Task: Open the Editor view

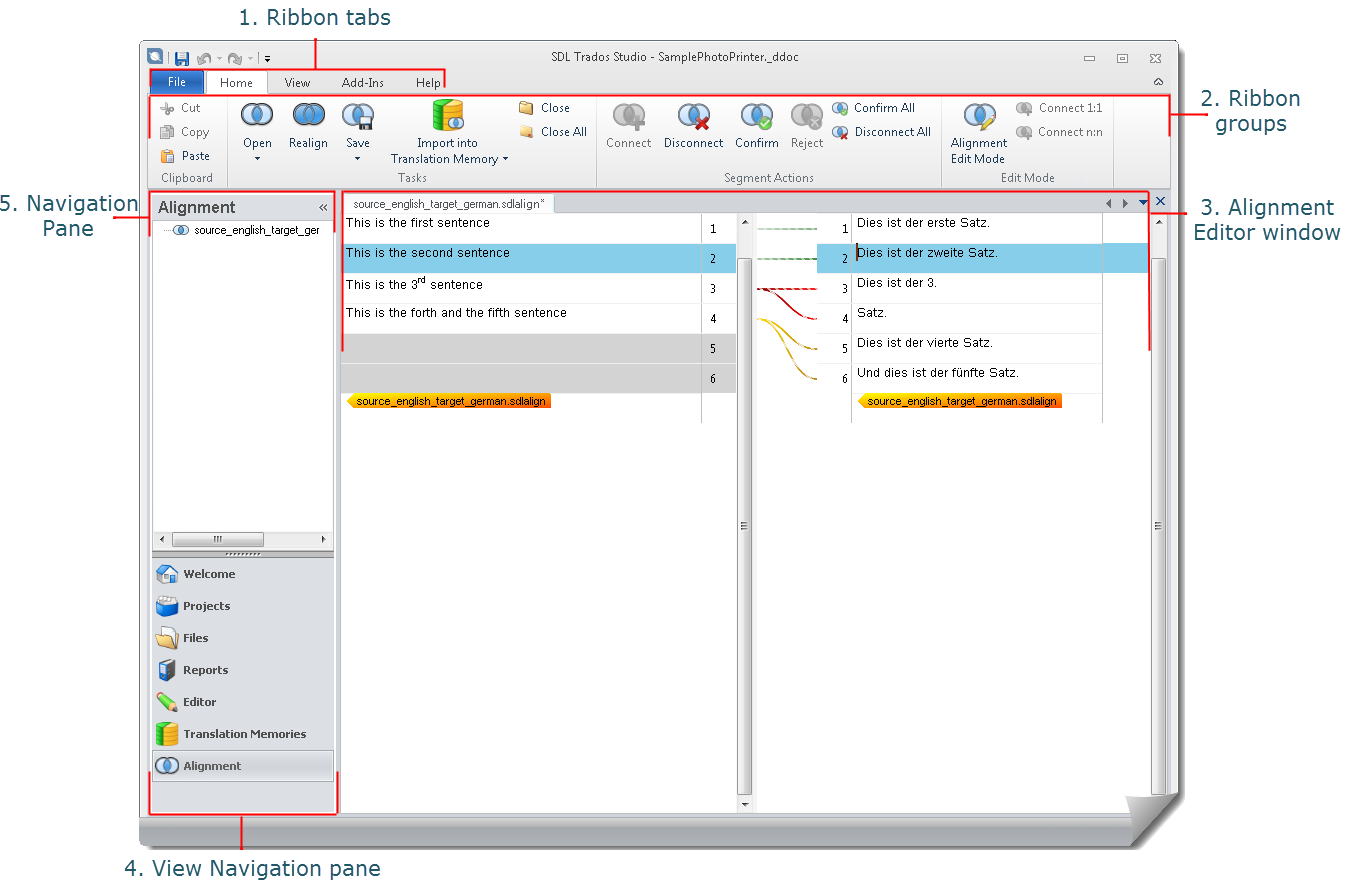Action: (243, 702)
